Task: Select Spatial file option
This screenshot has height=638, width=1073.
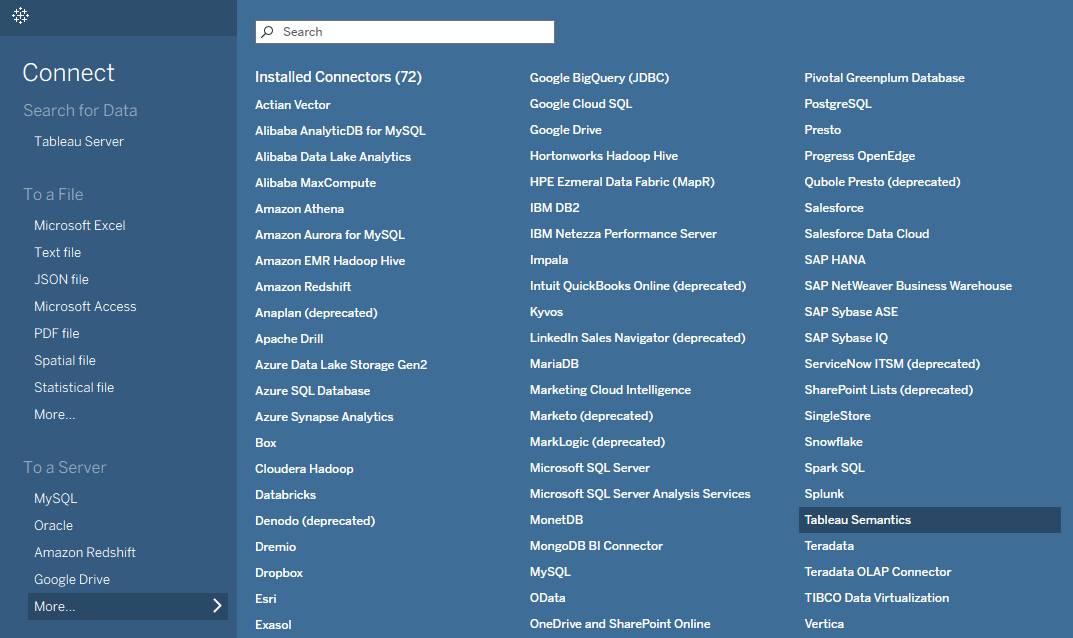Action: click(x=65, y=360)
